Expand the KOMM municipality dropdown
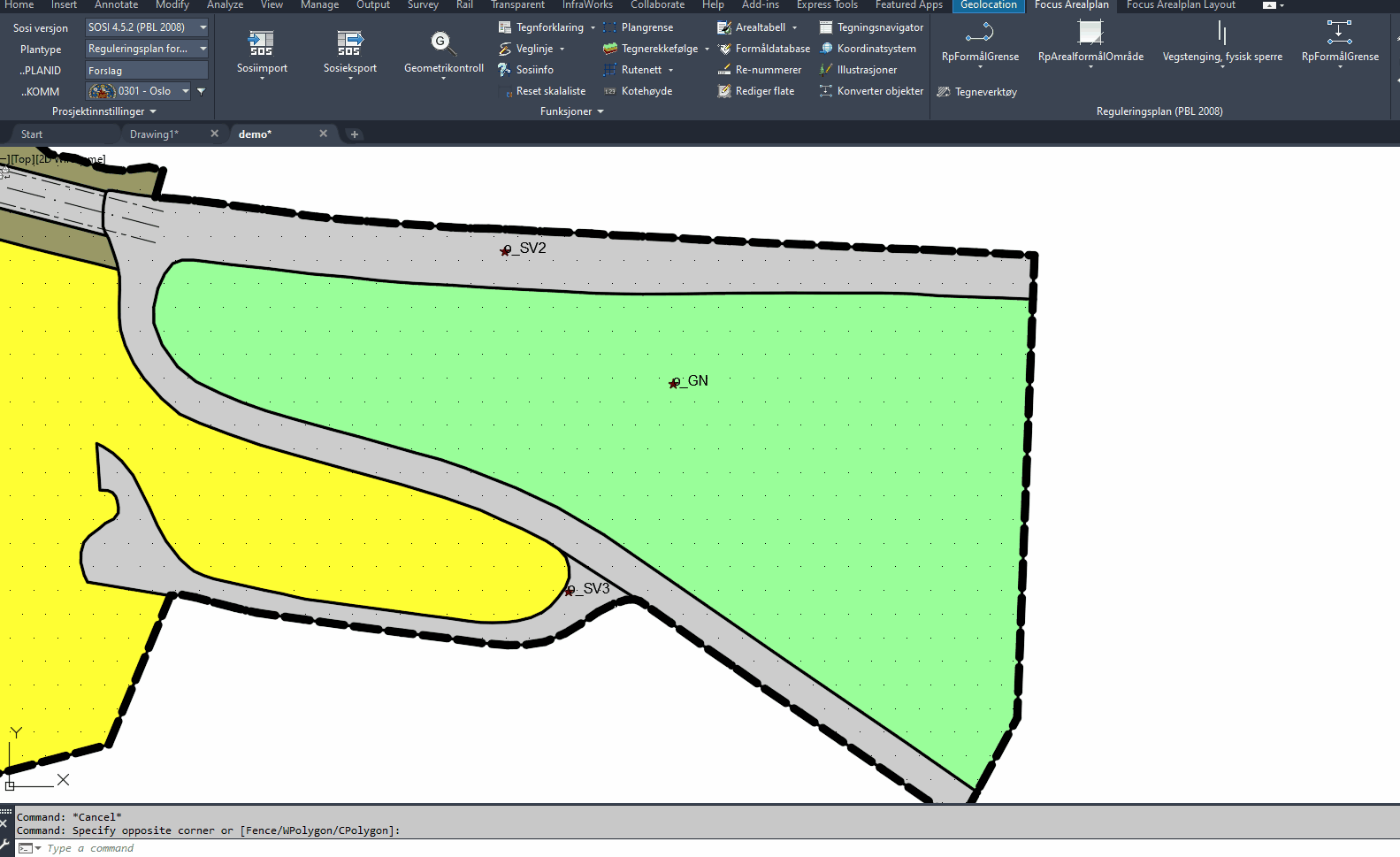Image resolution: width=1400 pixels, height=857 pixels. coord(186,91)
